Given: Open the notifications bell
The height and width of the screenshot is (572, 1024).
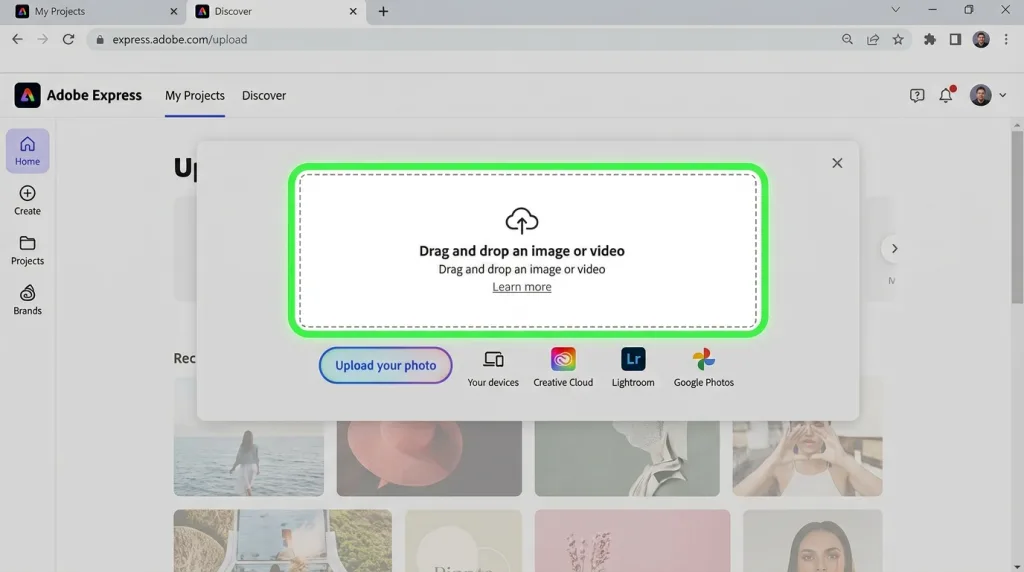Looking at the screenshot, I should [946, 95].
